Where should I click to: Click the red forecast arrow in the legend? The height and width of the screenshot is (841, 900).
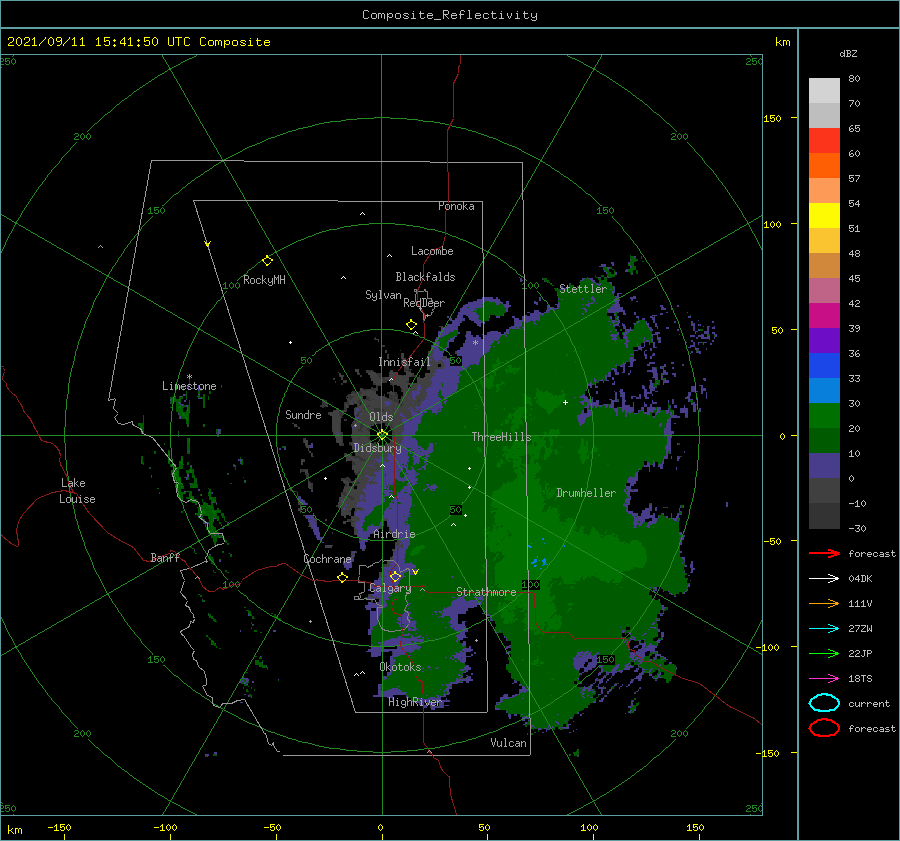coord(824,553)
